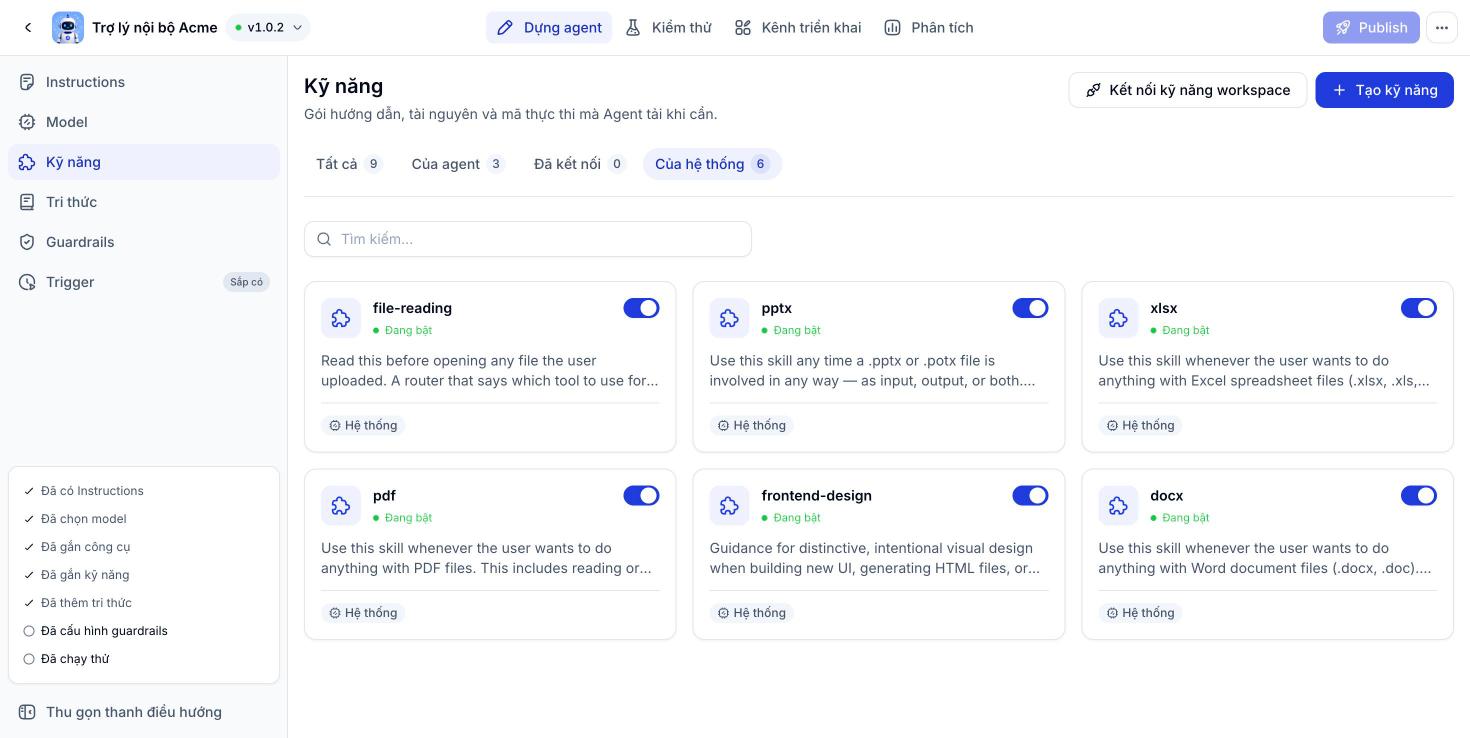Click the Instructions document icon in sidebar
The image size is (1470, 738).
[x=27, y=82]
